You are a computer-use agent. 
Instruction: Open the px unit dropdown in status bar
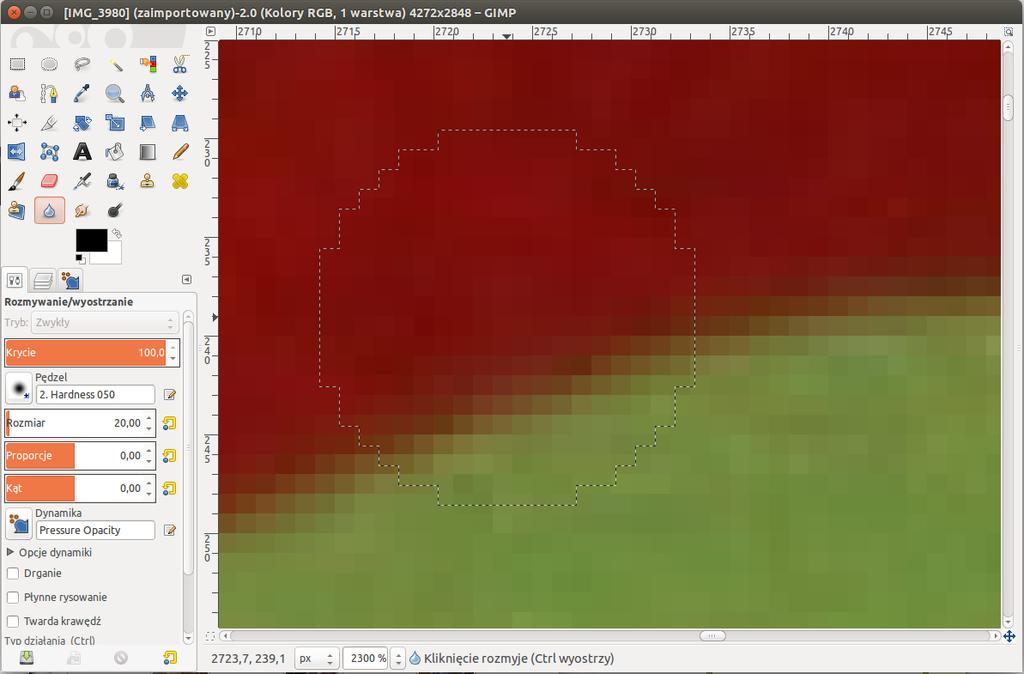317,658
